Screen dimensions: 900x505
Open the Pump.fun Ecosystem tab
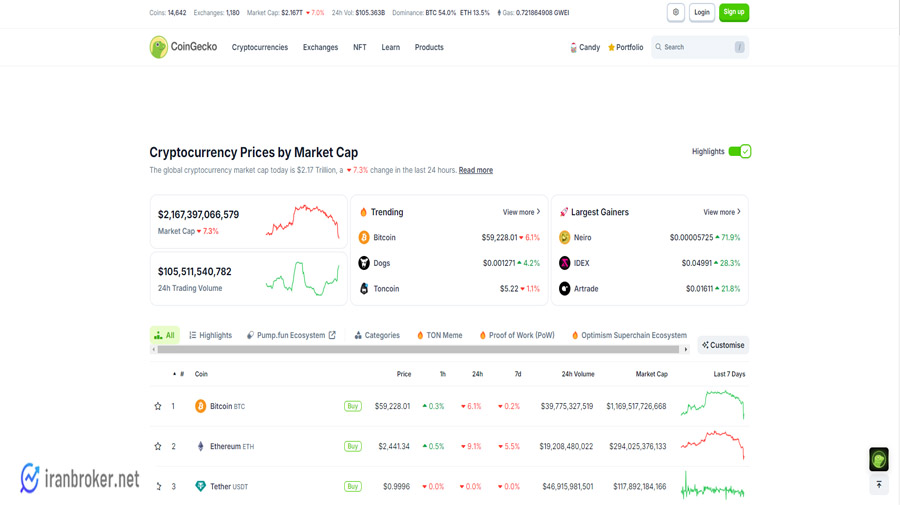(291, 335)
